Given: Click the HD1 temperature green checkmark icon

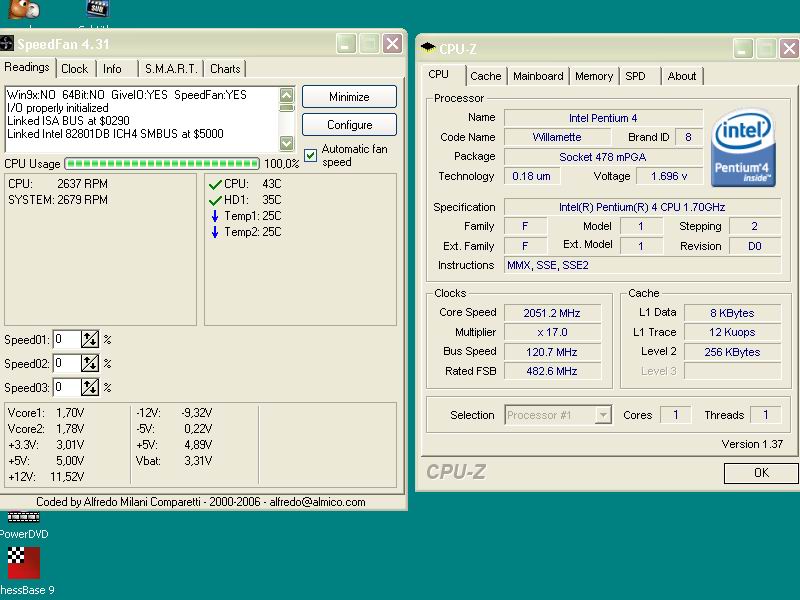Looking at the screenshot, I should (215, 200).
